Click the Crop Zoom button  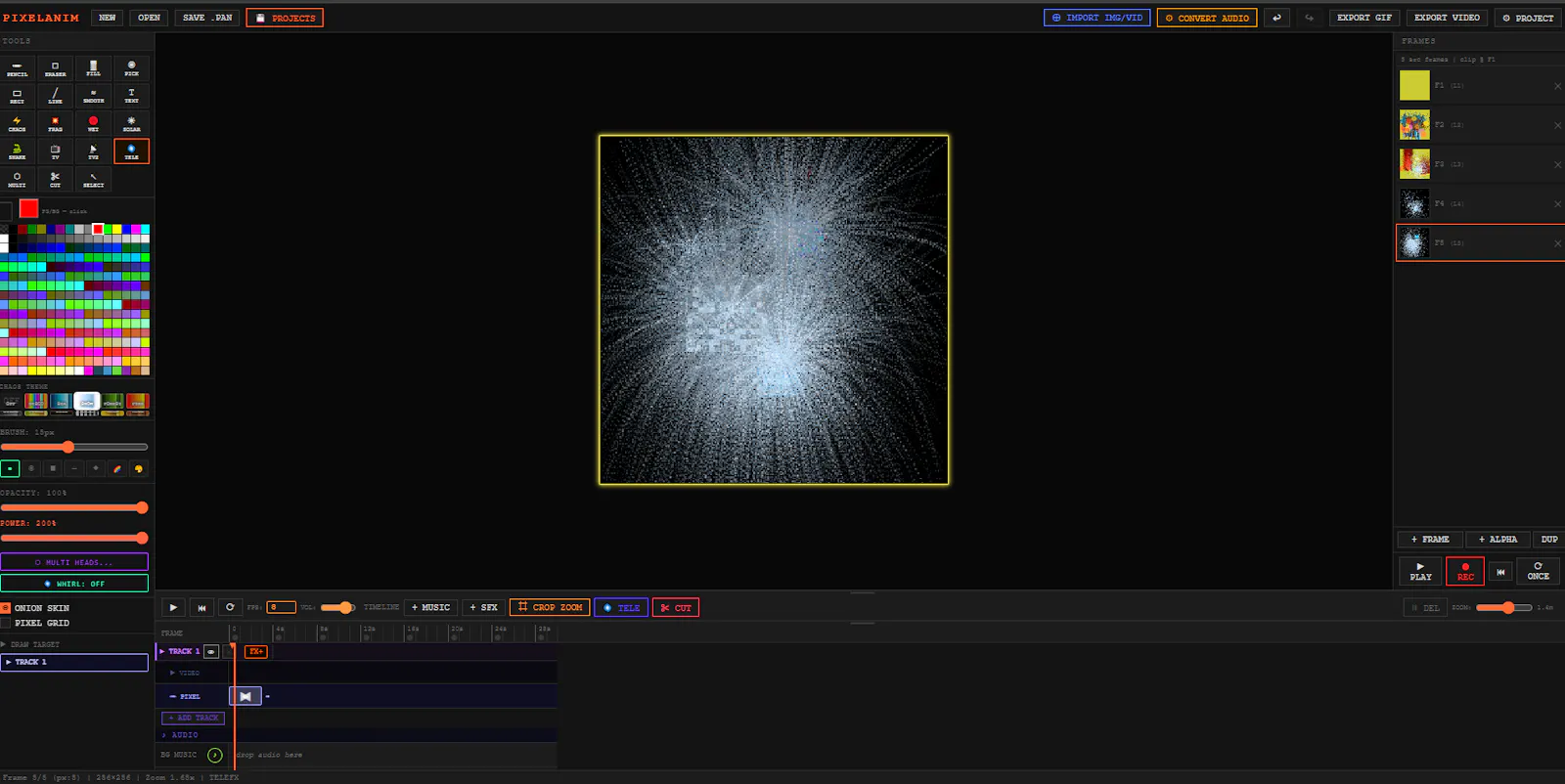550,607
